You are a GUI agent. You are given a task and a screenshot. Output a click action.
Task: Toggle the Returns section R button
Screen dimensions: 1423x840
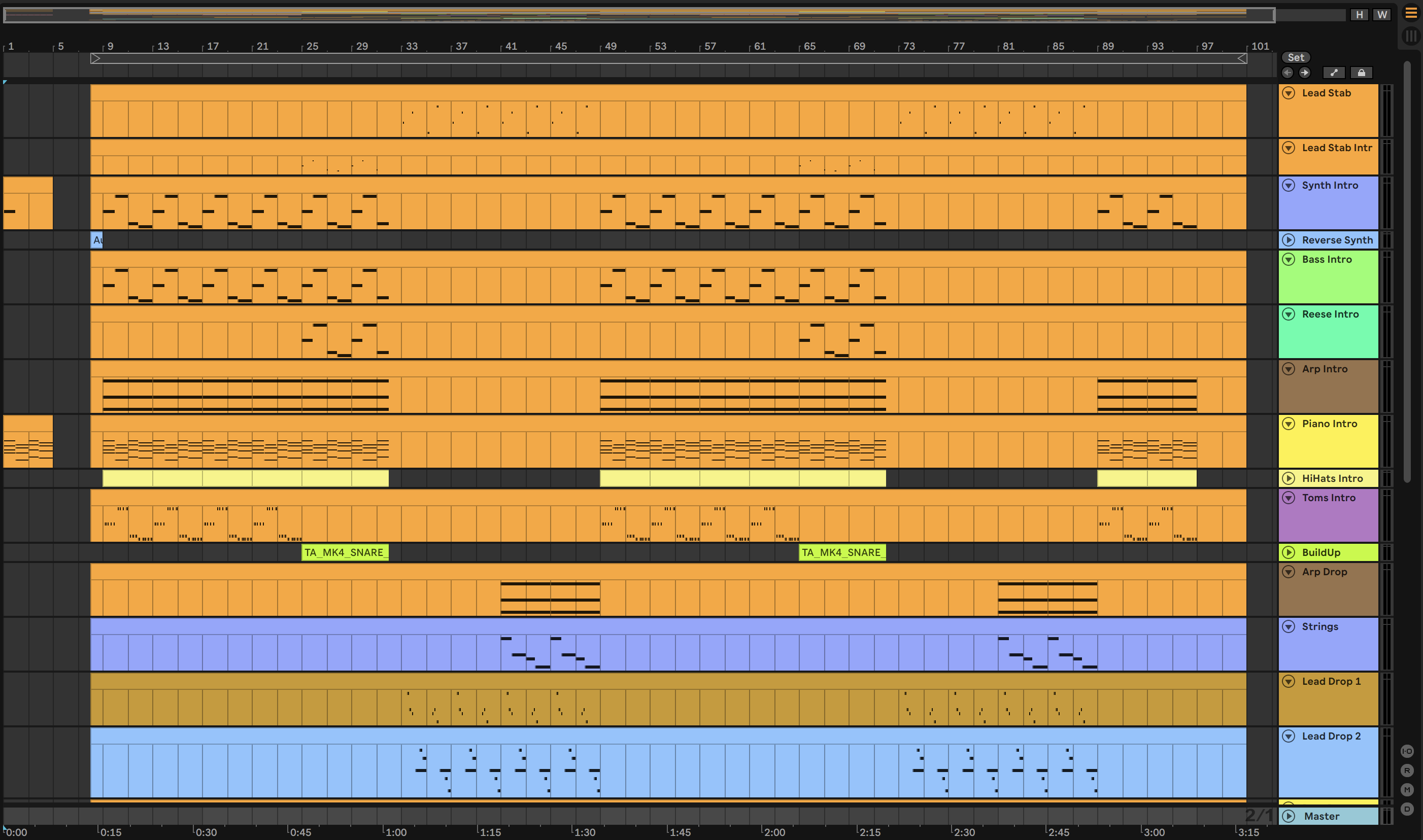click(x=1407, y=771)
